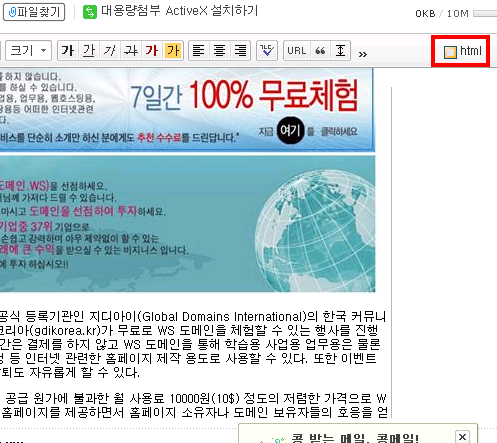Viewport: 497px width, 443px height.
Task: Click the globe domain banner image
Action: 187,223
